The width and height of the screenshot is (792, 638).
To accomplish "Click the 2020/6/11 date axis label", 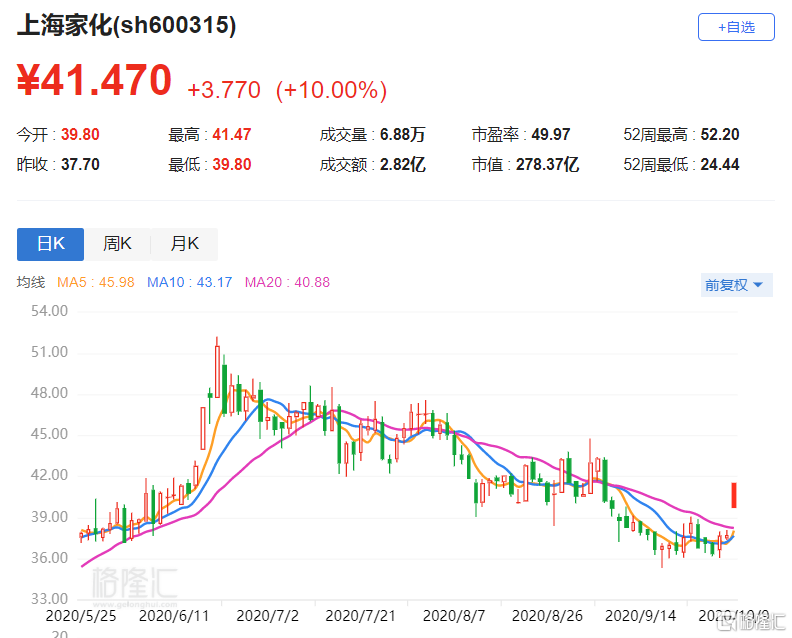I will [x=174, y=616].
